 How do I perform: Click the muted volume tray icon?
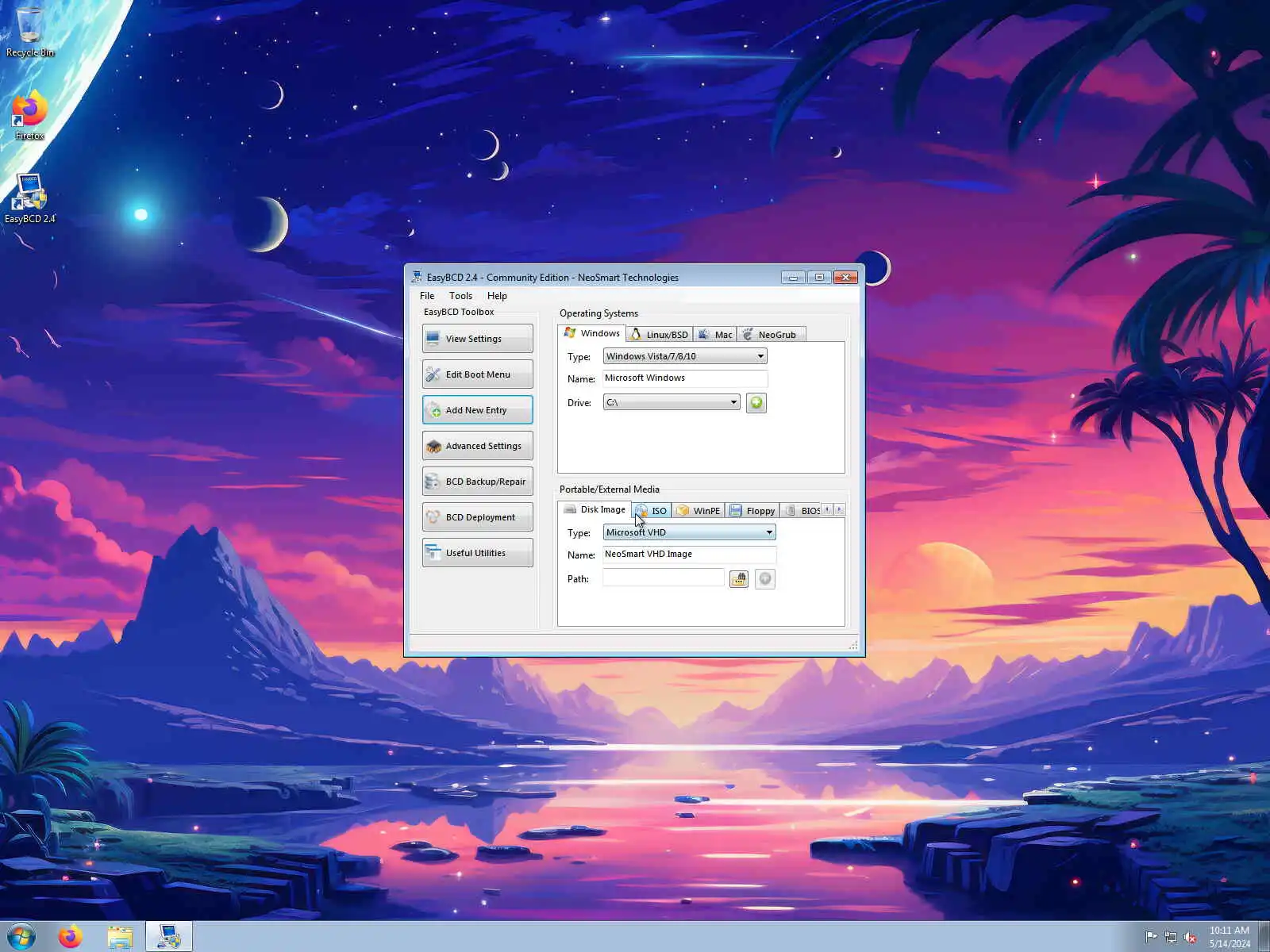click(1191, 937)
